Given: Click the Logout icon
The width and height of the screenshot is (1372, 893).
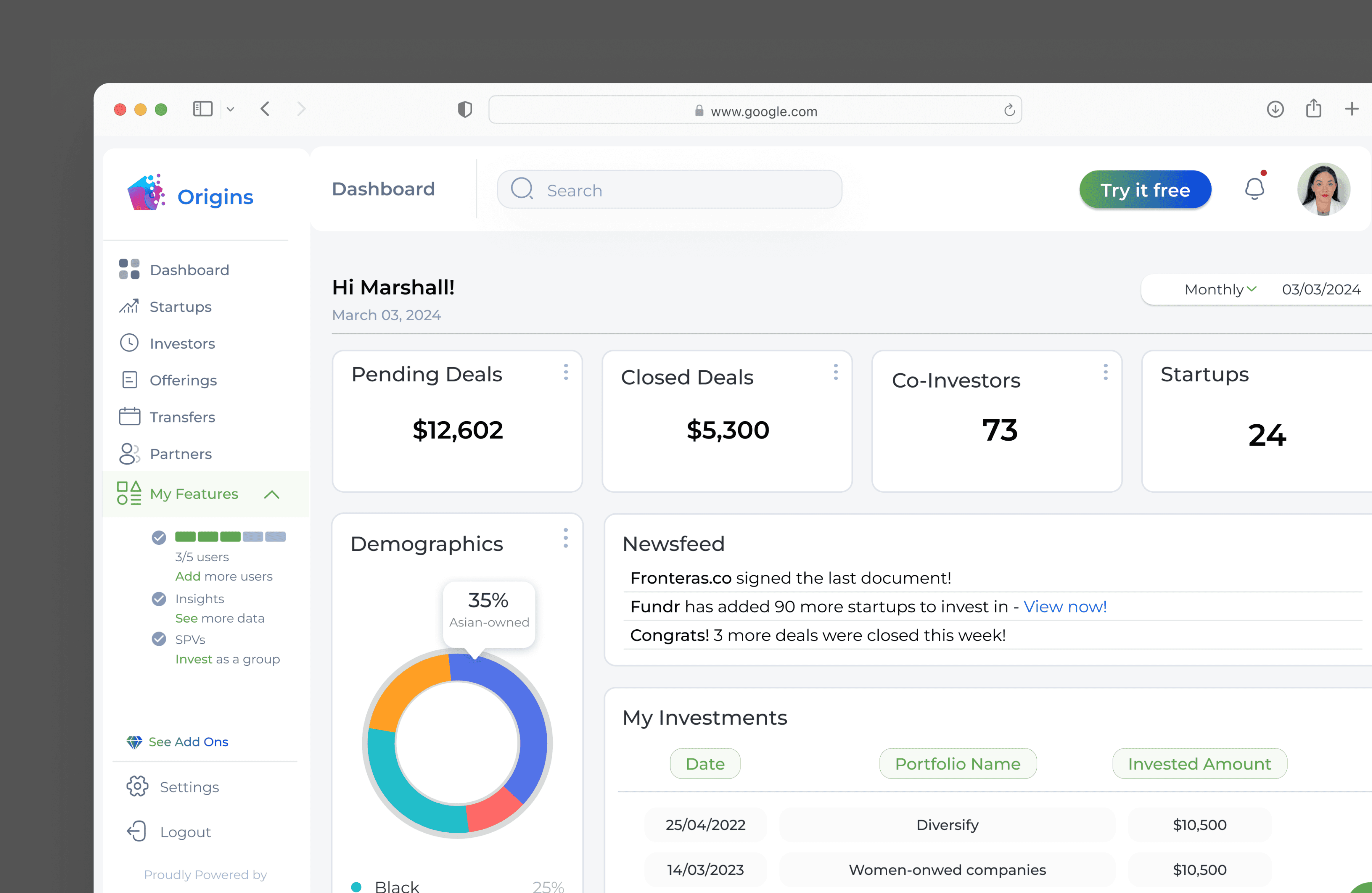Looking at the screenshot, I should tap(137, 831).
